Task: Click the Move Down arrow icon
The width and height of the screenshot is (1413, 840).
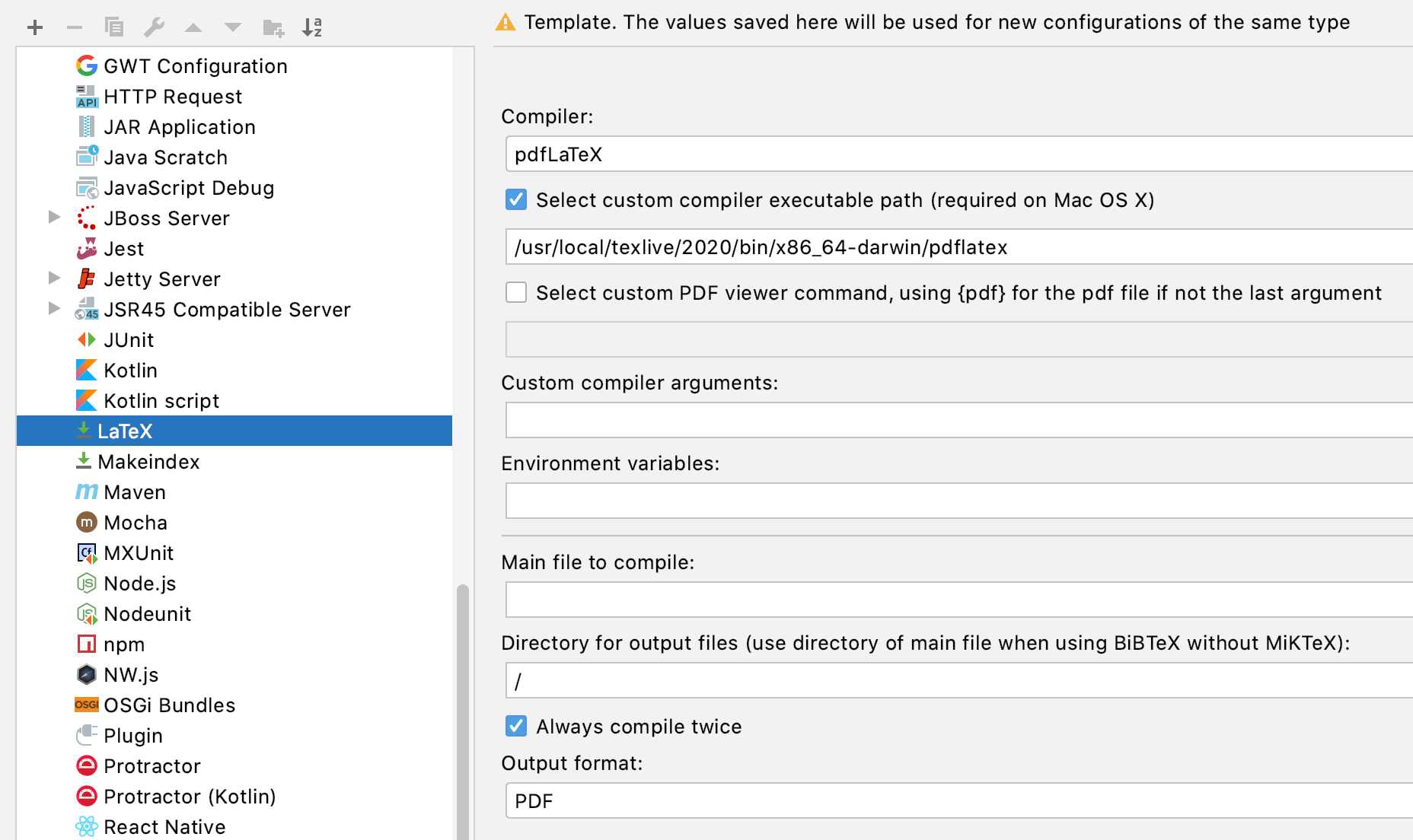Action: [x=233, y=27]
